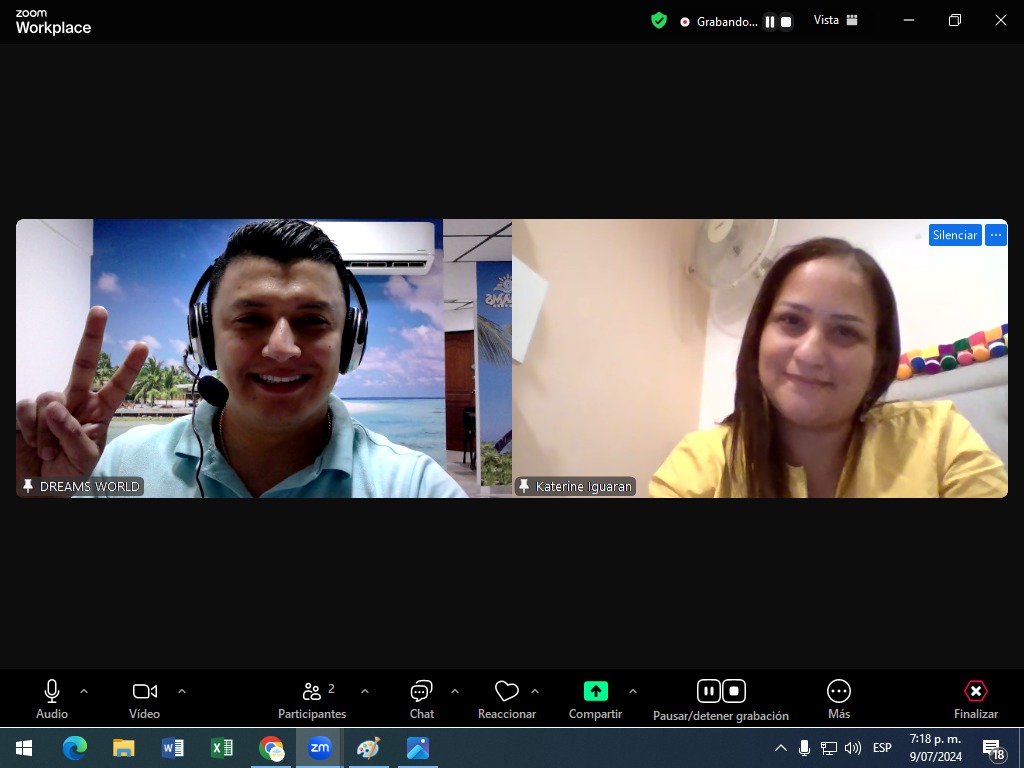Click the Grabando... recording status text
The width and height of the screenshot is (1024, 768).
(727, 22)
